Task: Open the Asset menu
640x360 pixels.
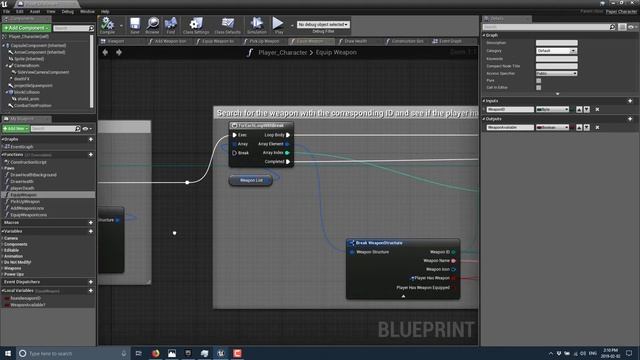Action: 35,11
